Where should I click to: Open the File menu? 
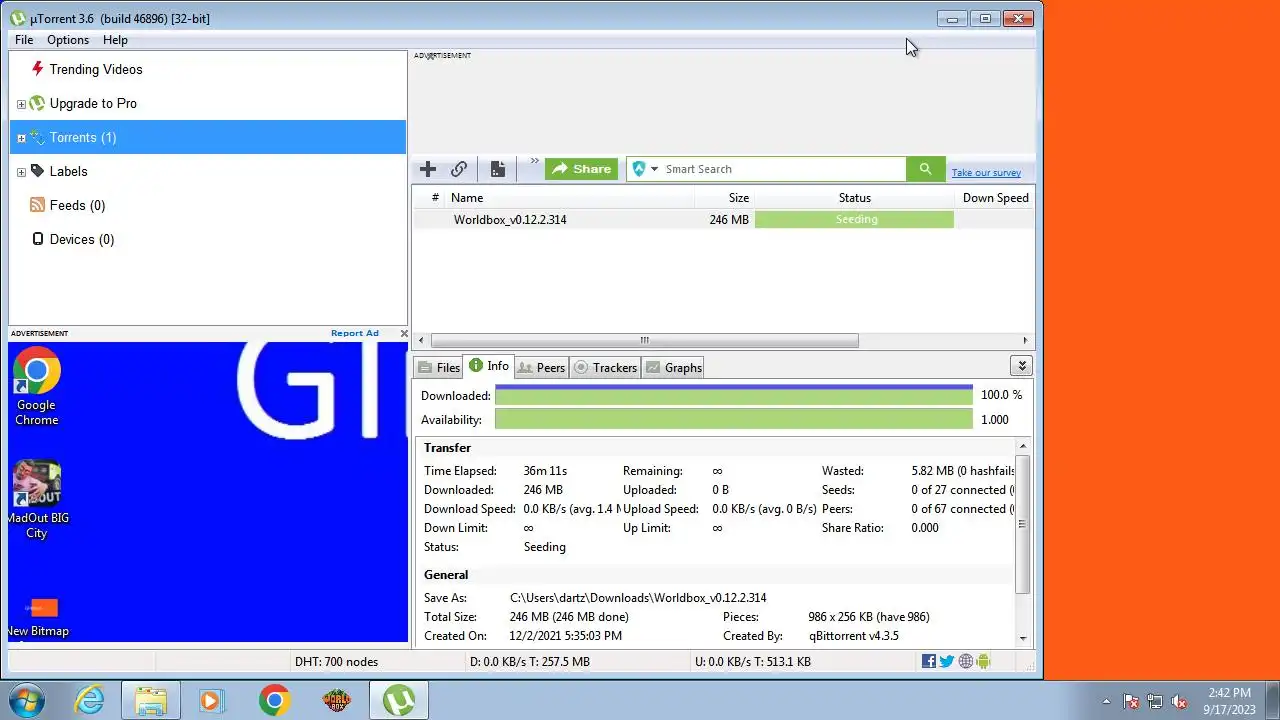(24, 40)
